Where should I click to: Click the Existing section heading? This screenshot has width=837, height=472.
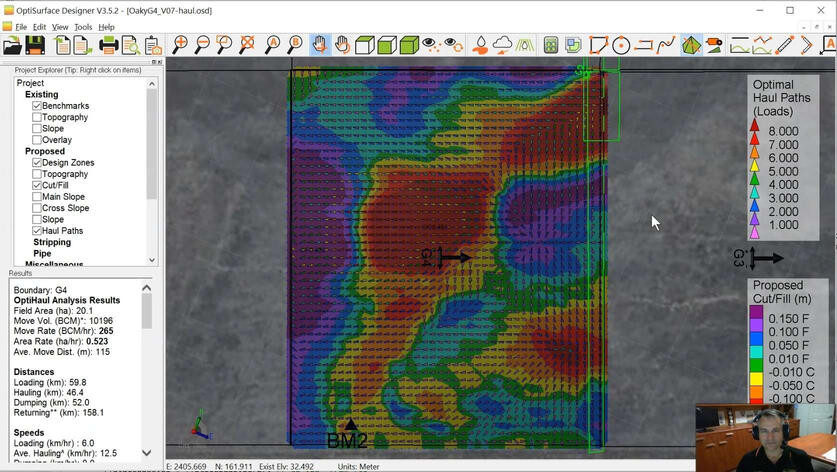[x=42, y=94]
